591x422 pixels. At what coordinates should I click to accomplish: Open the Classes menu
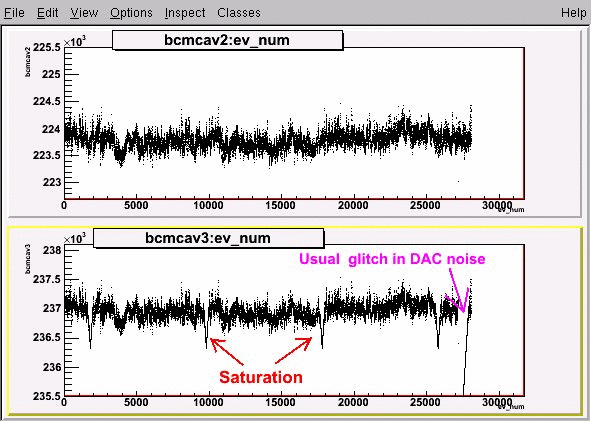(x=239, y=13)
